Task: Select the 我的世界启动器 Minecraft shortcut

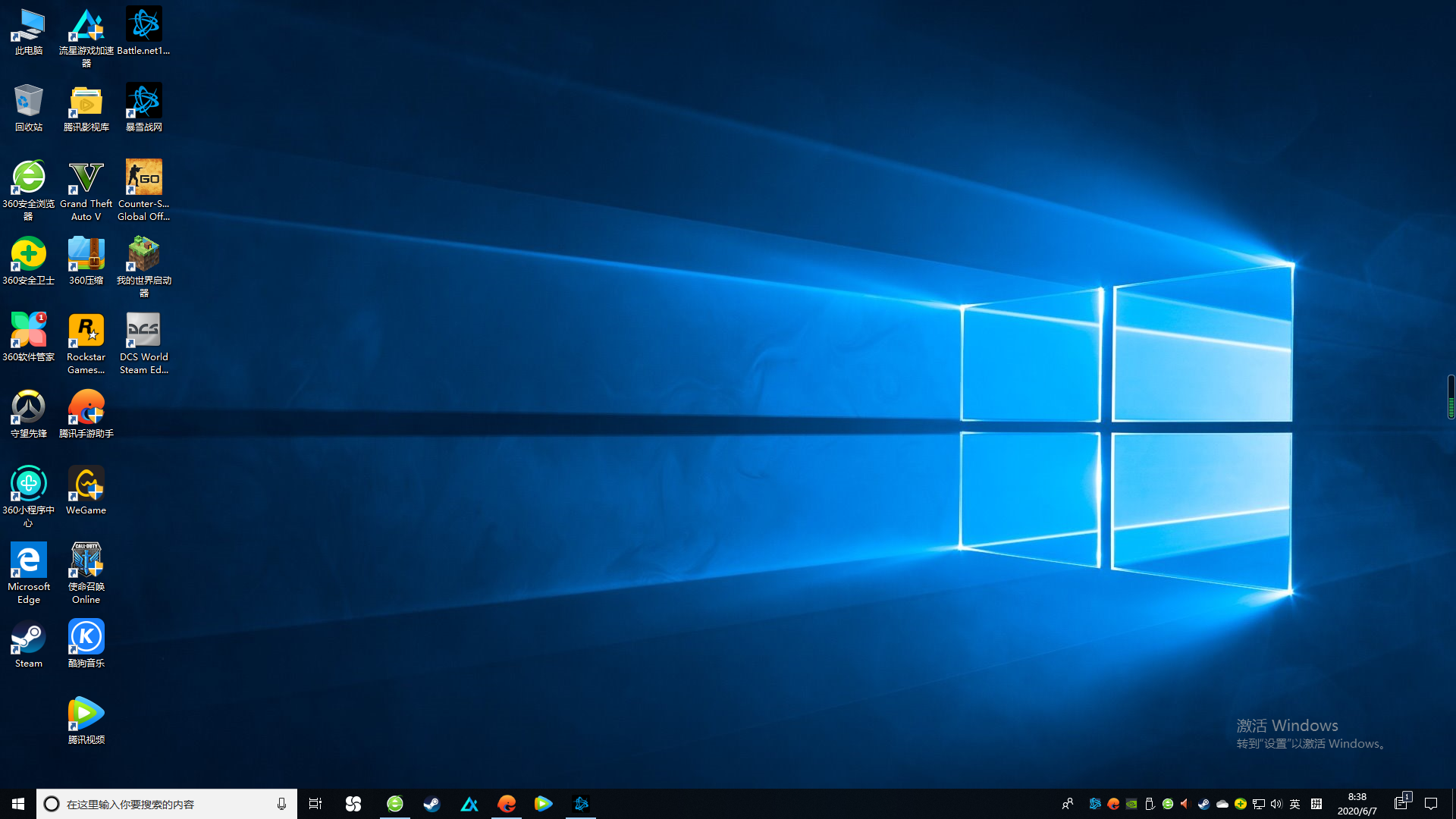Action: point(144,268)
